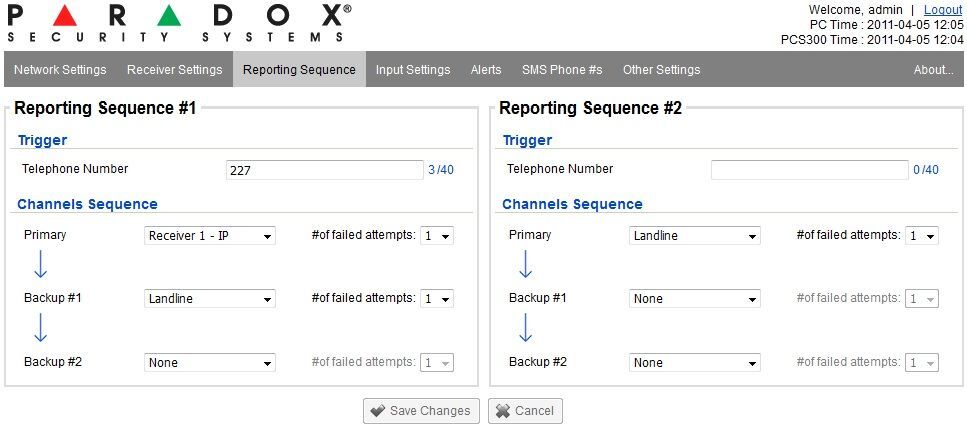Viewport: 967px width, 427px height.
Task: Expand Sequence #1 Backup #1 channel dropdown
Action: coord(210,299)
